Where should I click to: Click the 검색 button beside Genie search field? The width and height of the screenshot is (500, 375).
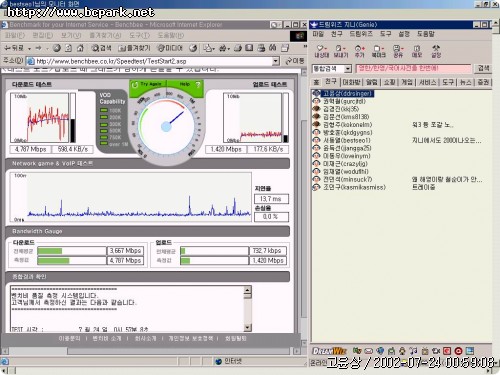tap(483, 68)
